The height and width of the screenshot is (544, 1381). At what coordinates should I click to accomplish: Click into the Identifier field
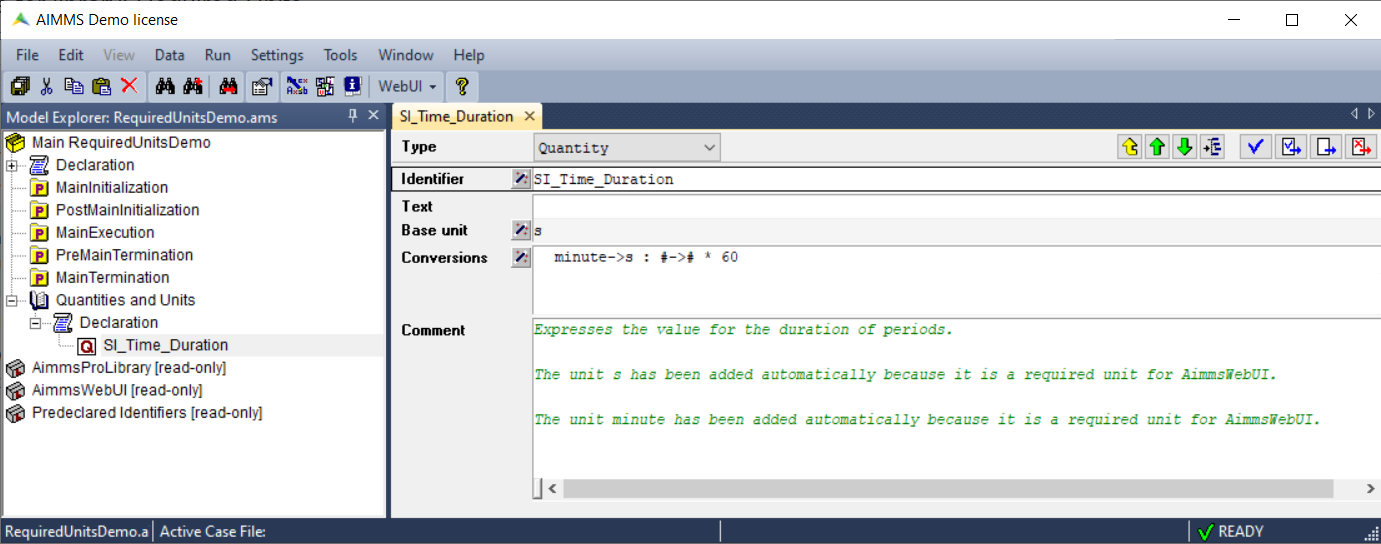tap(955, 180)
